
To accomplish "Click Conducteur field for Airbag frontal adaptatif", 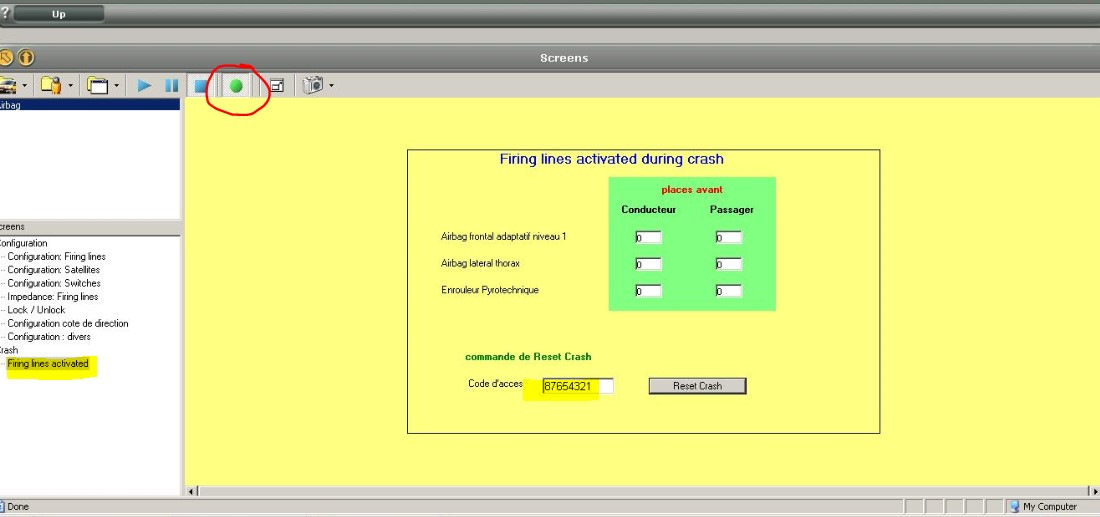I will click(x=648, y=237).
